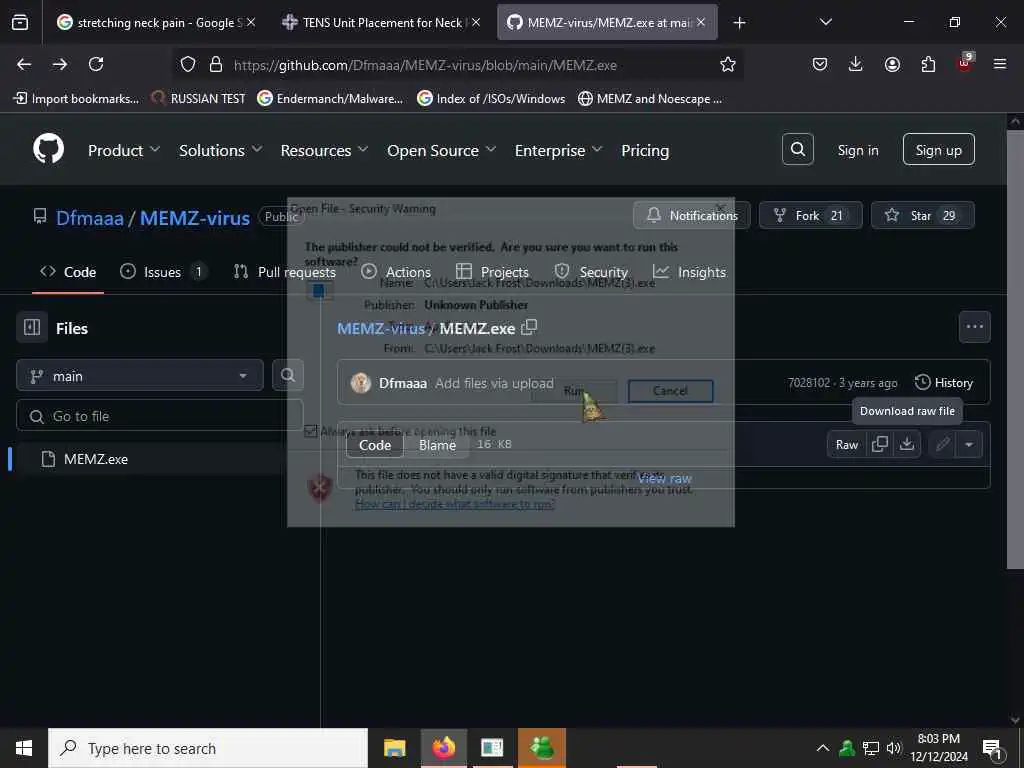Image resolution: width=1024 pixels, height=768 pixels.
Task: Select MEMZ.exe in the file tree
Action: [x=95, y=458]
